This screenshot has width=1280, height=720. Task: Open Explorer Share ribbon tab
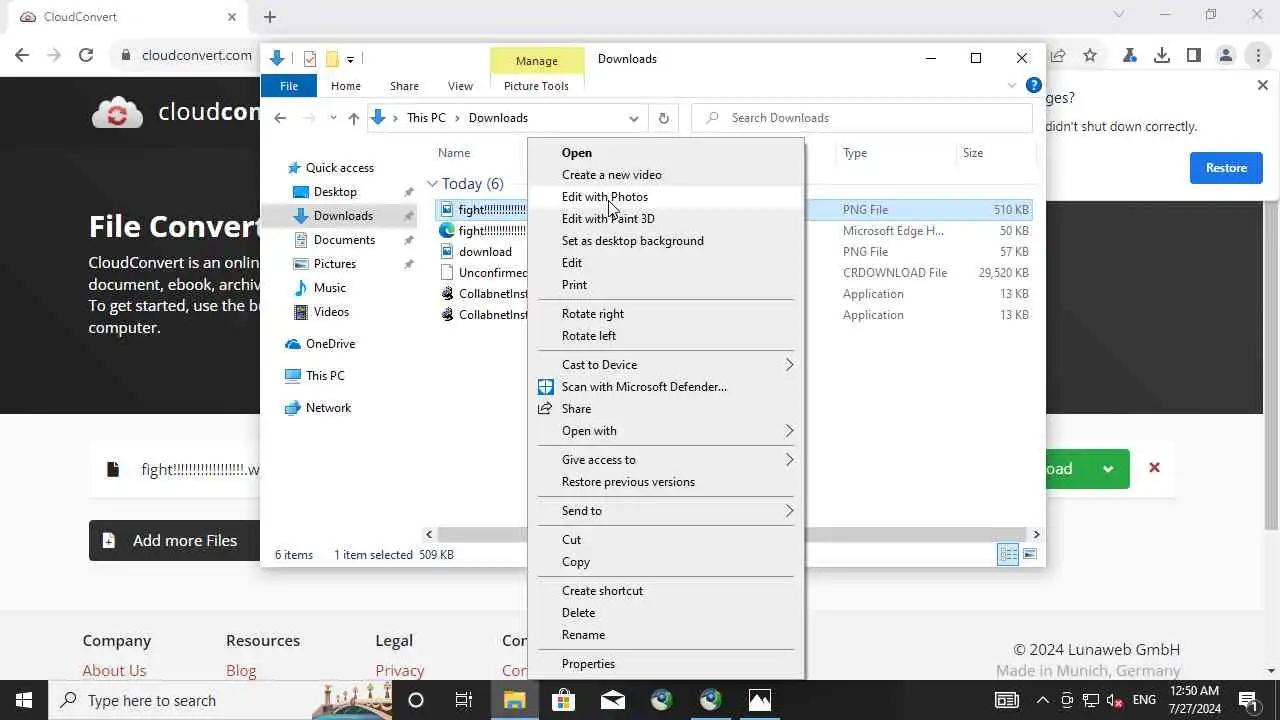(404, 86)
